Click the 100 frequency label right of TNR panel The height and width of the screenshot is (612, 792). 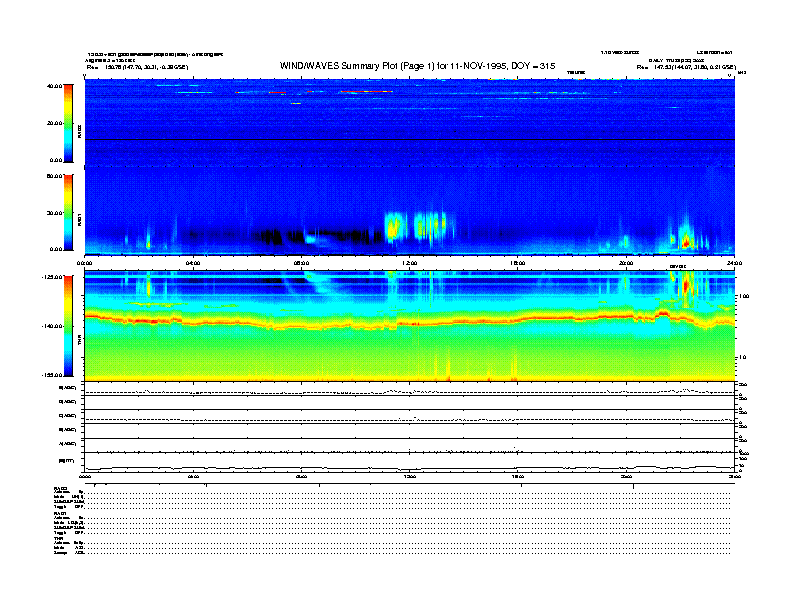point(744,296)
